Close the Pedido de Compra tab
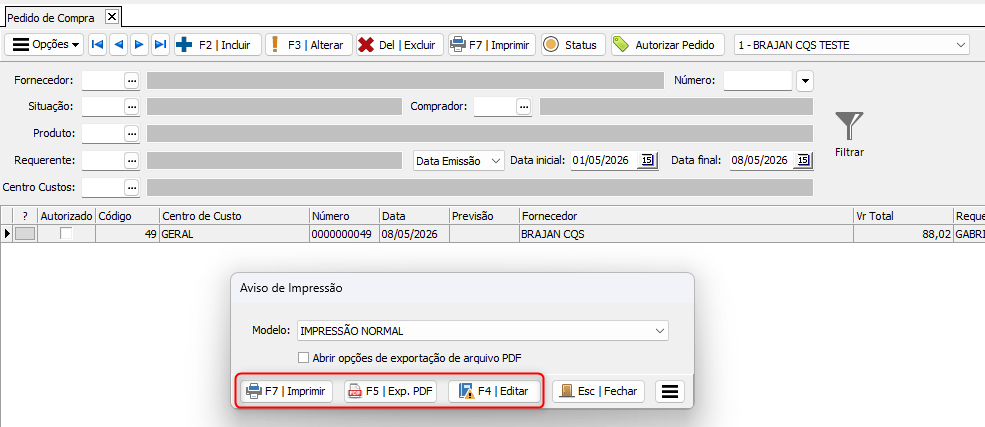 tap(111, 17)
